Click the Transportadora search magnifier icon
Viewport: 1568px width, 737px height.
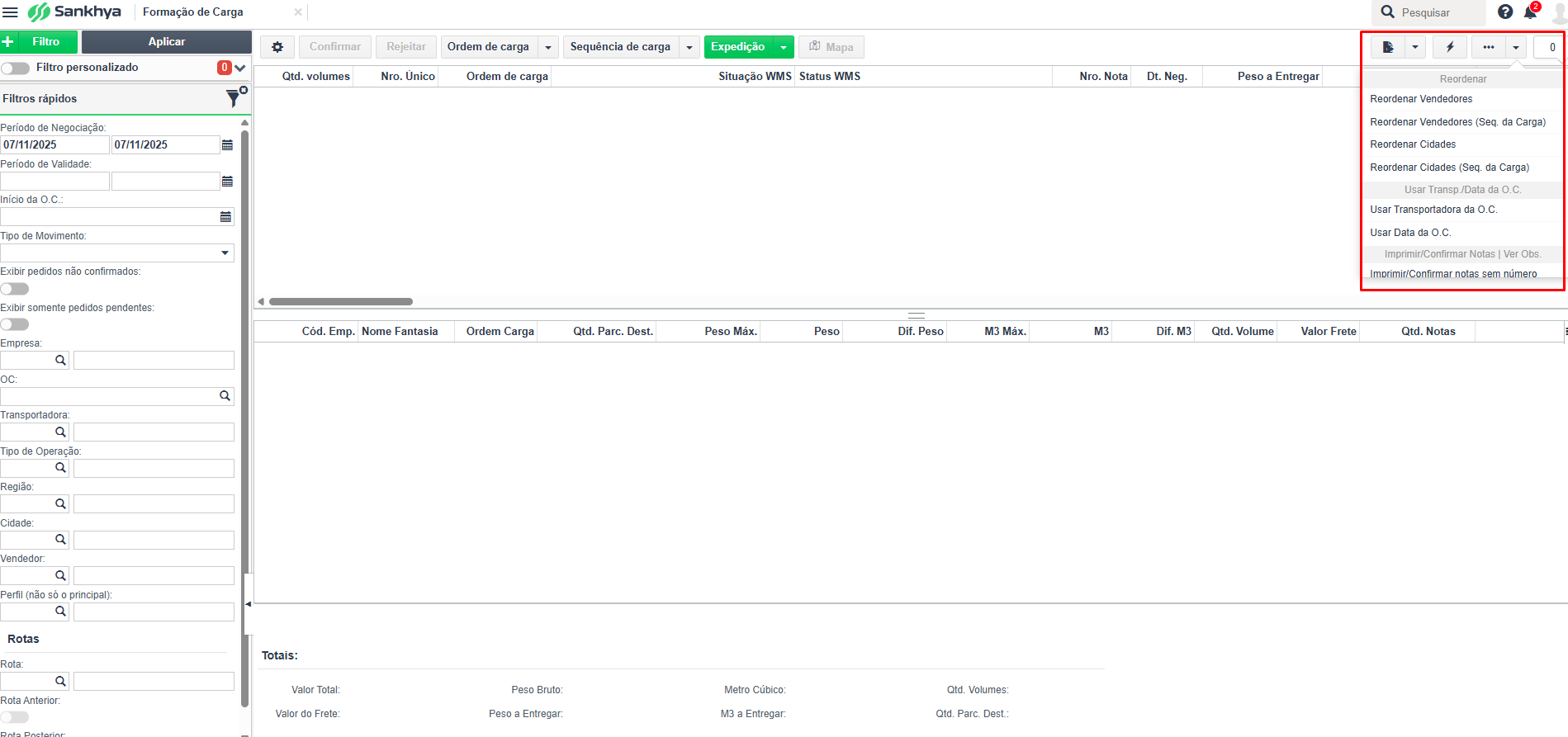pyautogui.click(x=60, y=432)
